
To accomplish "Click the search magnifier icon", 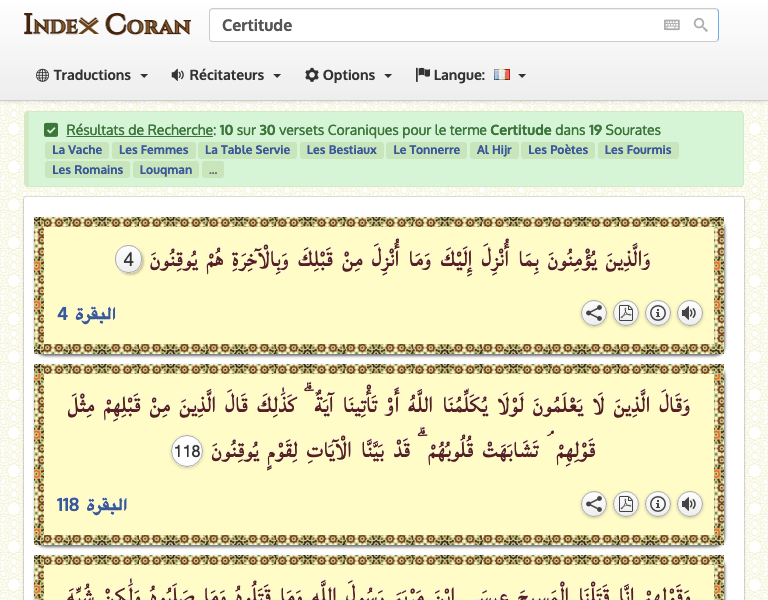I will 701,25.
